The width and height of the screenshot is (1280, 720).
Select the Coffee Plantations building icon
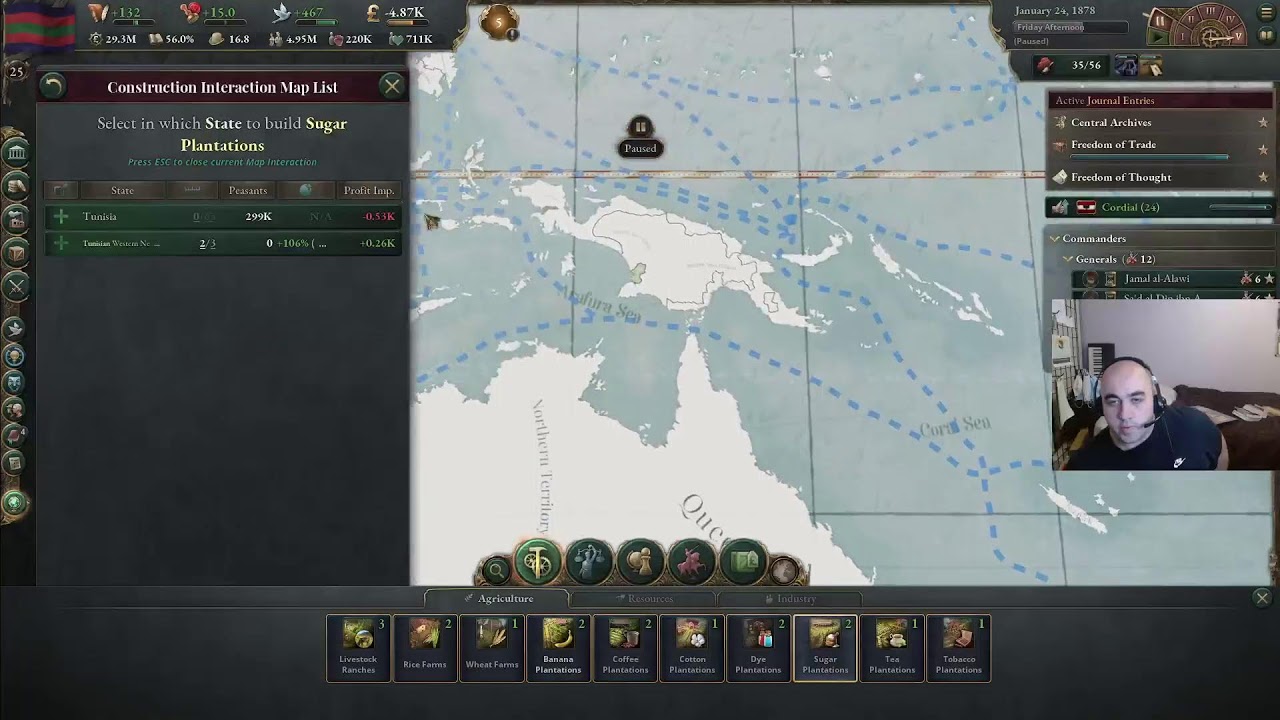pos(625,648)
